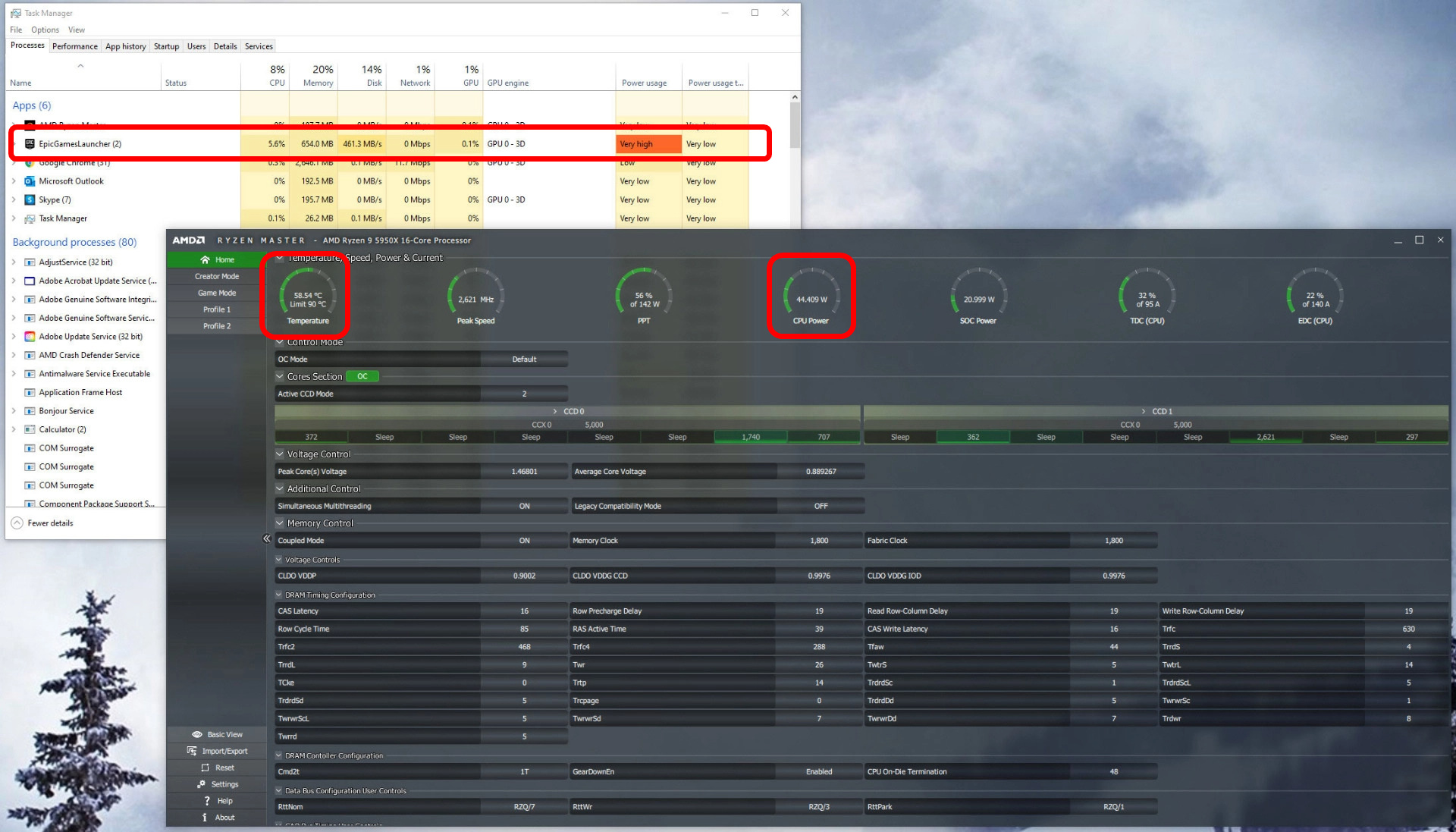Image resolution: width=1456 pixels, height=832 pixels.
Task: Collapse the Ryzen Master sidebar with double chevron
Action: tap(267, 538)
